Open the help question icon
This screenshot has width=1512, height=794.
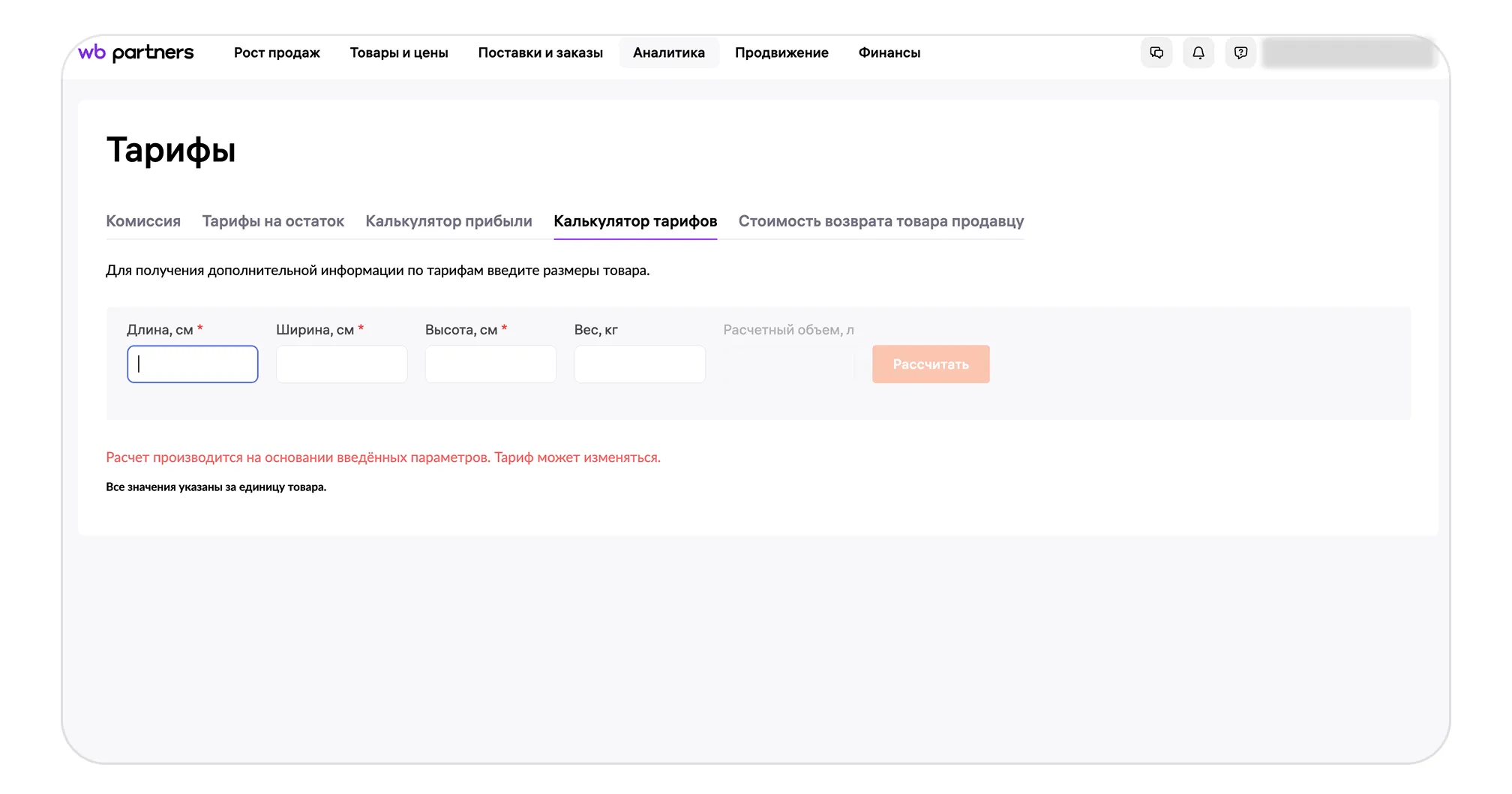1240,52
